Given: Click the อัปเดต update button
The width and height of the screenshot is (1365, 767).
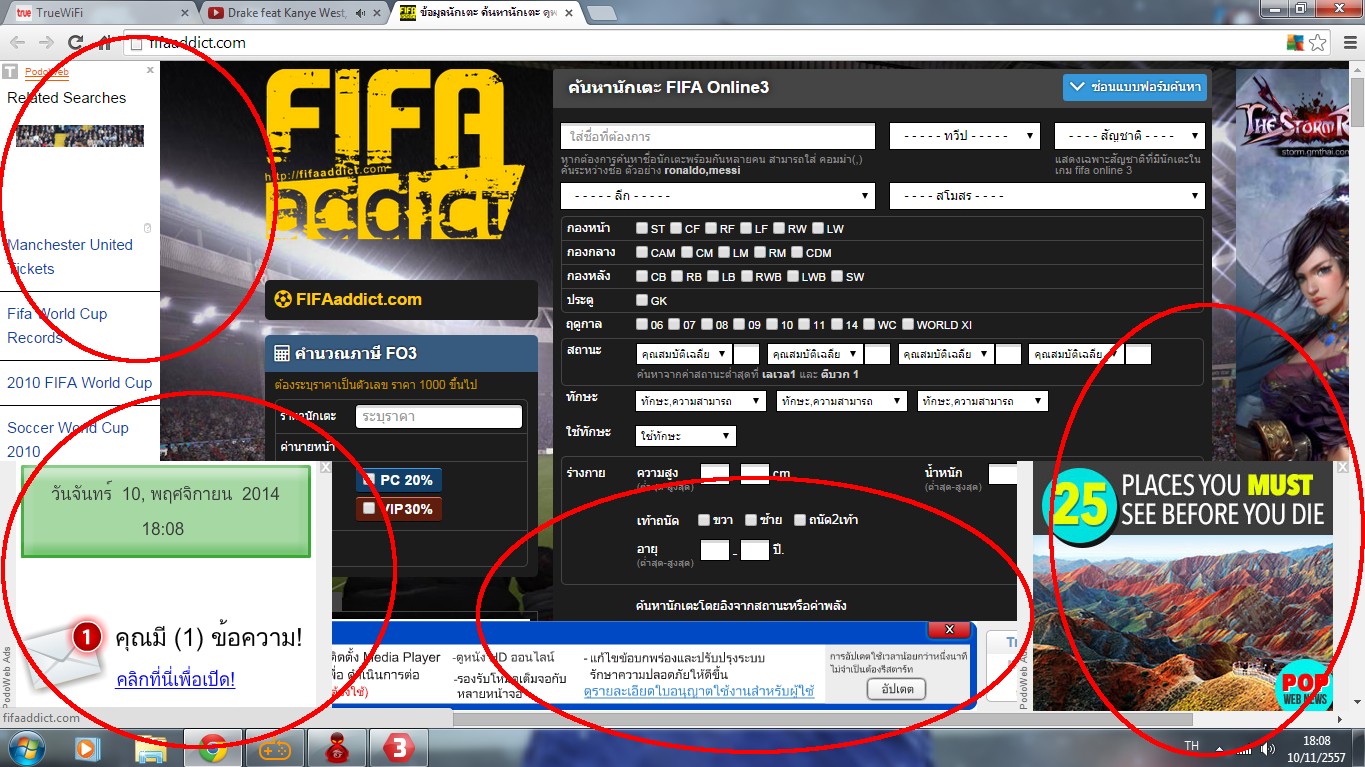Looking at the screenshot, I should 896,689.
